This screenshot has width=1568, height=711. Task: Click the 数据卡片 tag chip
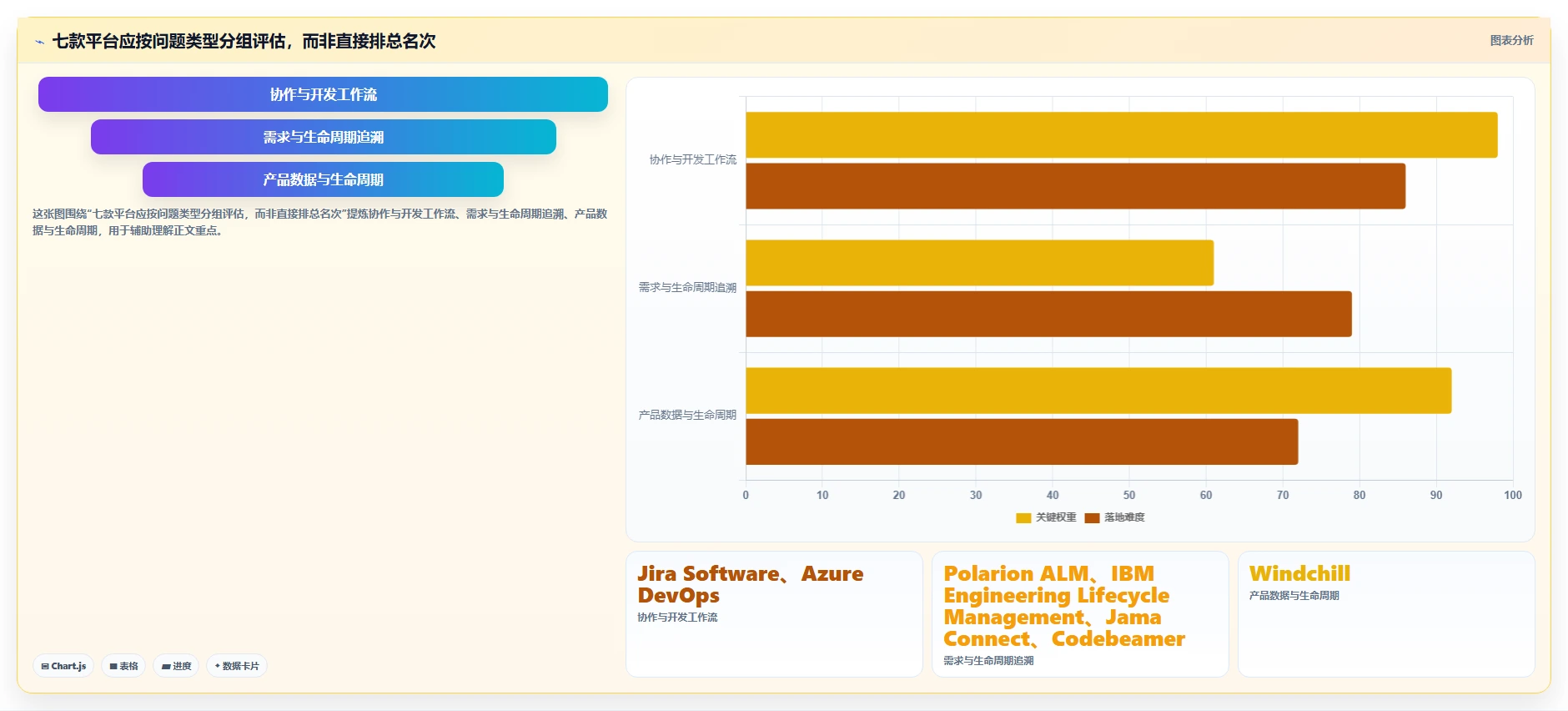[x=237, y=666]
